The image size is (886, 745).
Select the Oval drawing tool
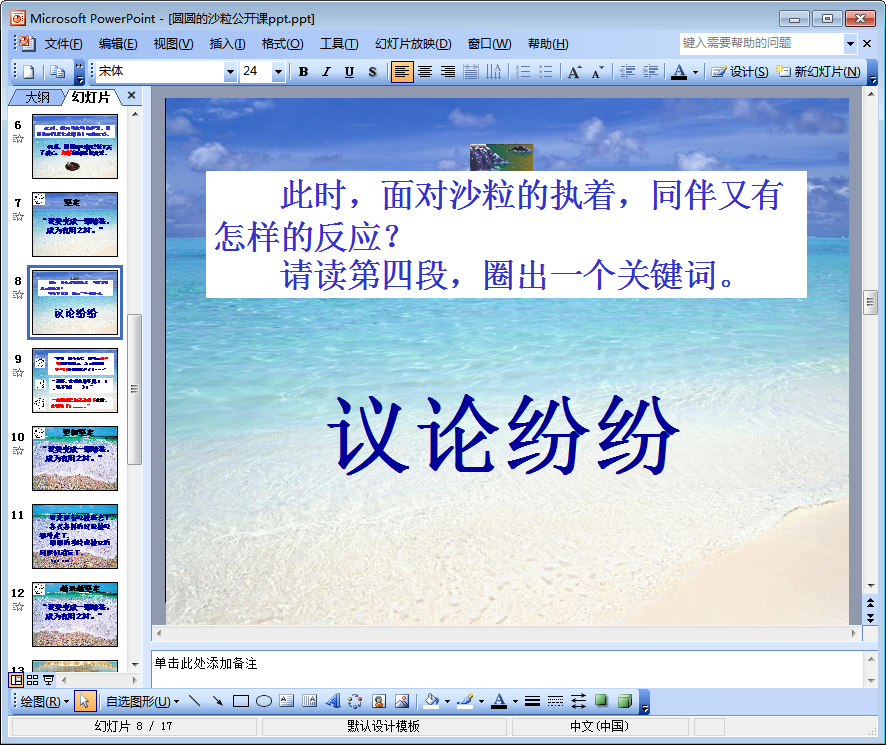click(x=263, y=701)
